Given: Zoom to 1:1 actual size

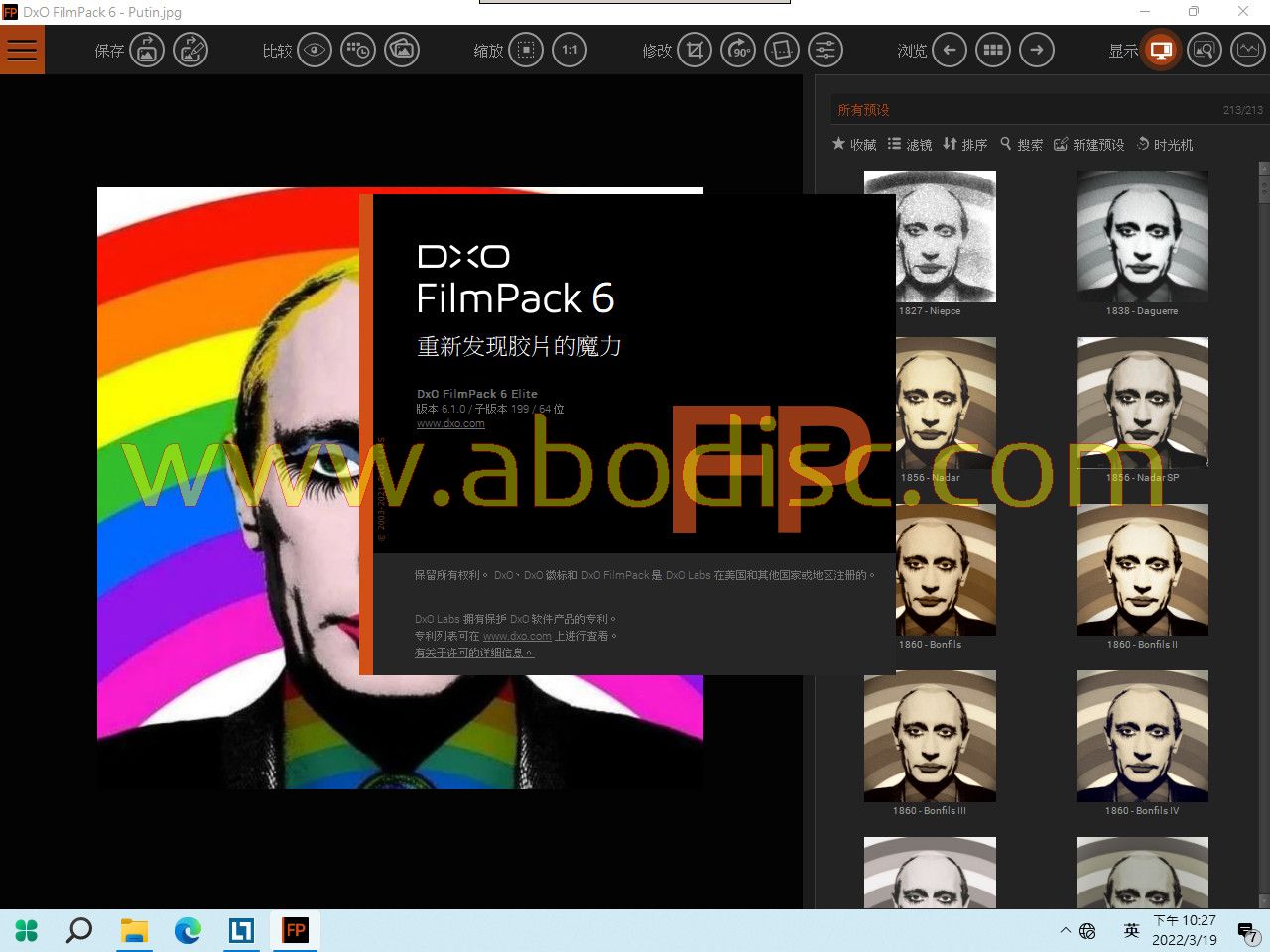Looking at the screenshot, I should coord(570,50).
